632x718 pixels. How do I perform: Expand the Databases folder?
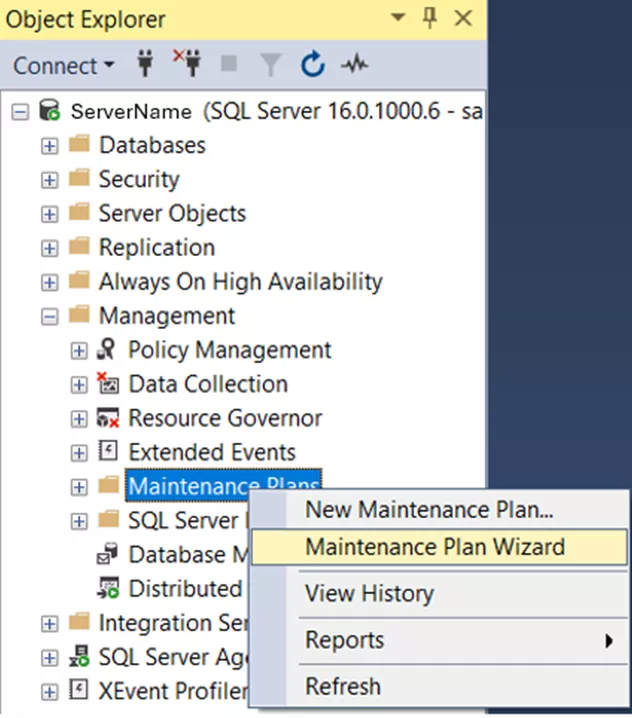[49, 147]
